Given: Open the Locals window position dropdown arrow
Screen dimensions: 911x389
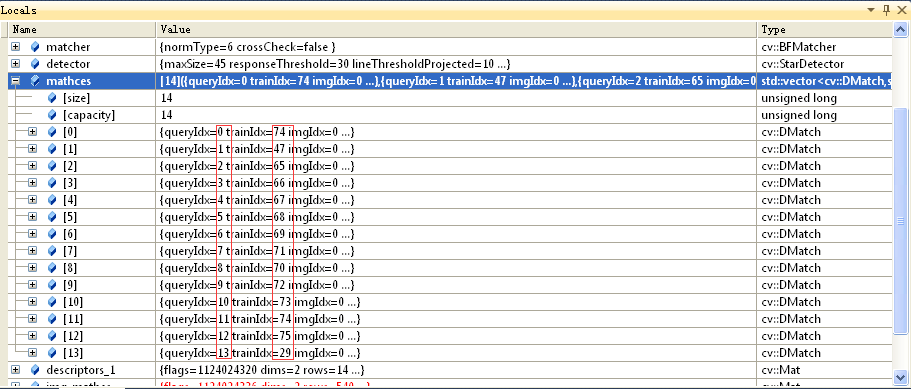Looking at the screenshot, I should tap(870, 10).
